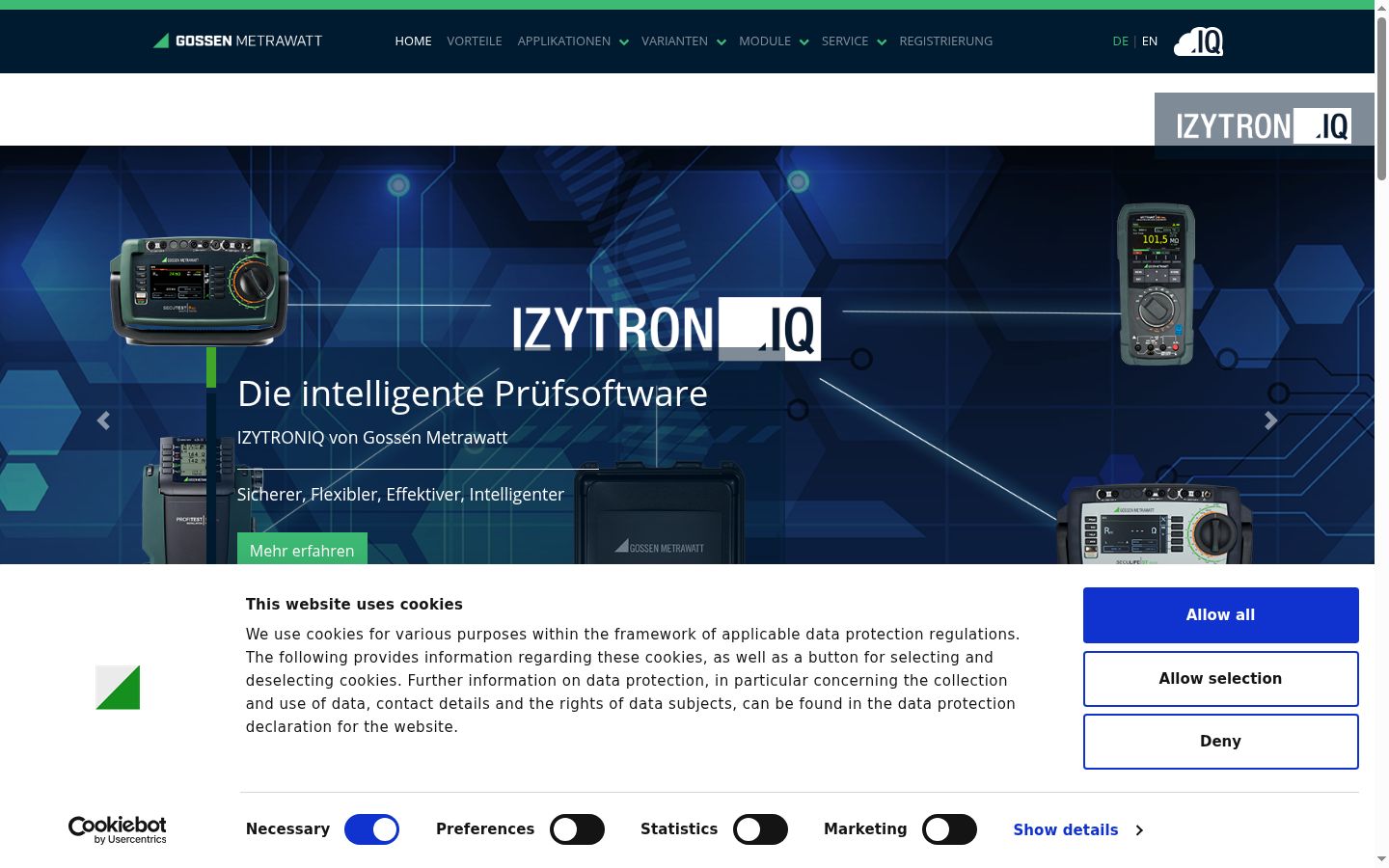Enable the Preferences cookies switch
This screenshot has height=868, width=1389.
[x=577, y=829]
